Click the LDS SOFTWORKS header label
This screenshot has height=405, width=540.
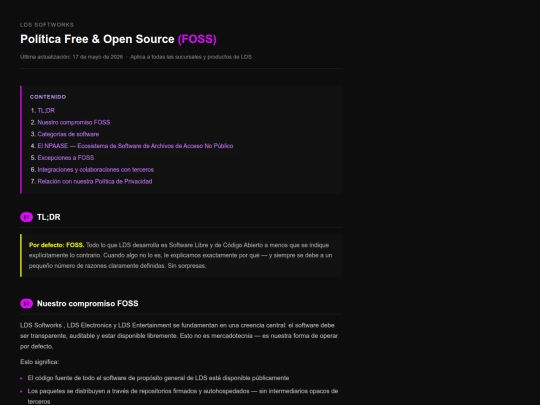point(47,25)
